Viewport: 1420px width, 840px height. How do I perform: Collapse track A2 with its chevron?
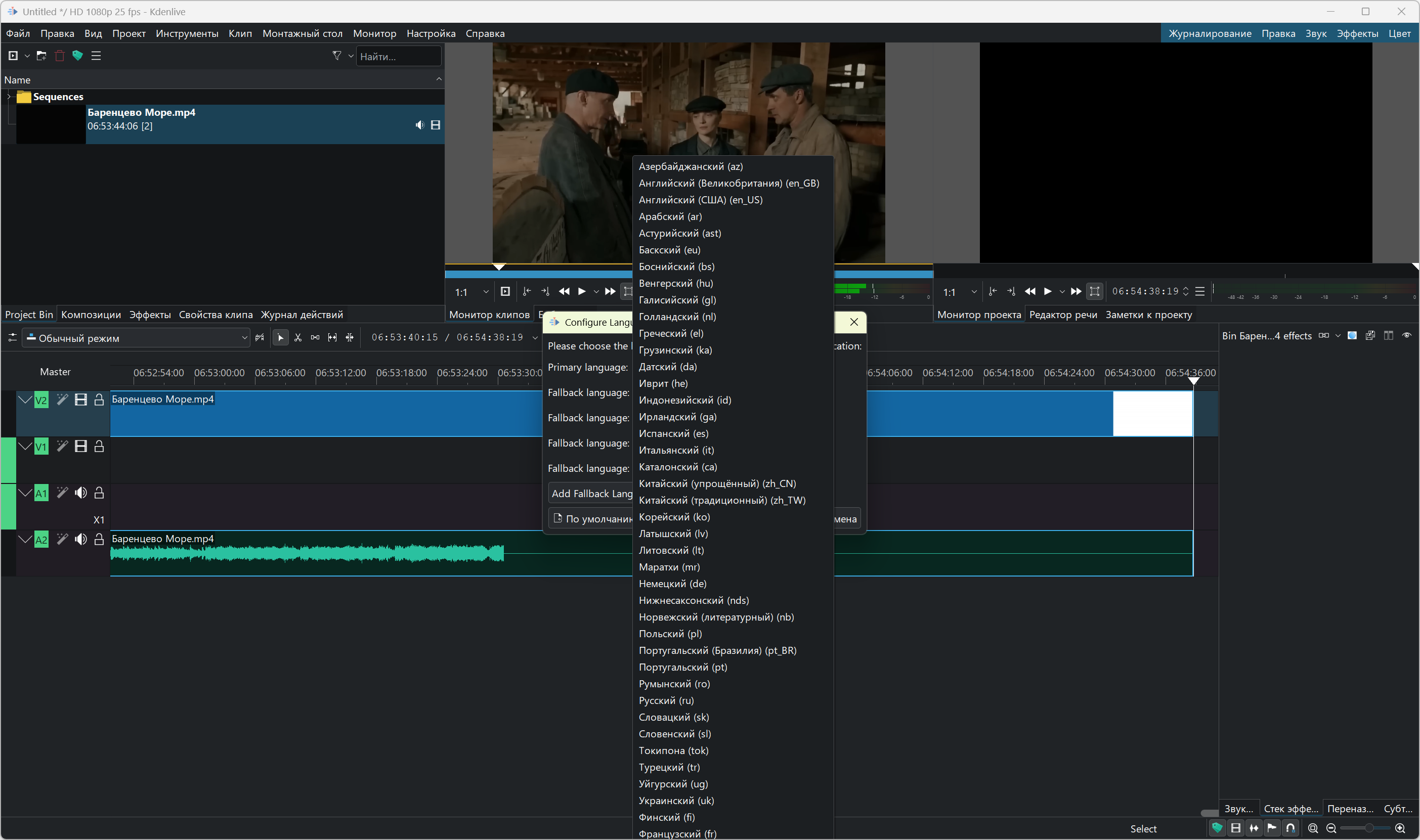pos(25,539)
